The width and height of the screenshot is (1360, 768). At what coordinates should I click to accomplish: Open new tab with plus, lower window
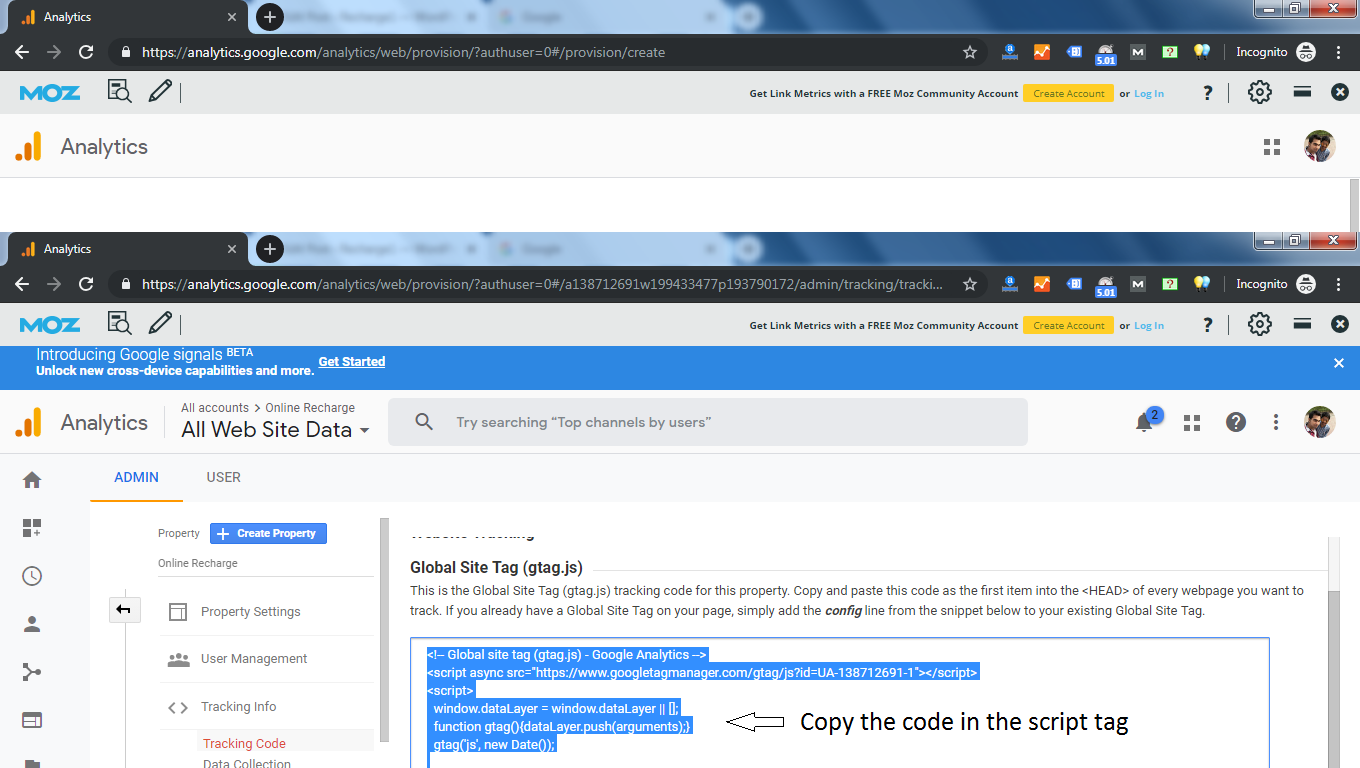click(269, 249)
